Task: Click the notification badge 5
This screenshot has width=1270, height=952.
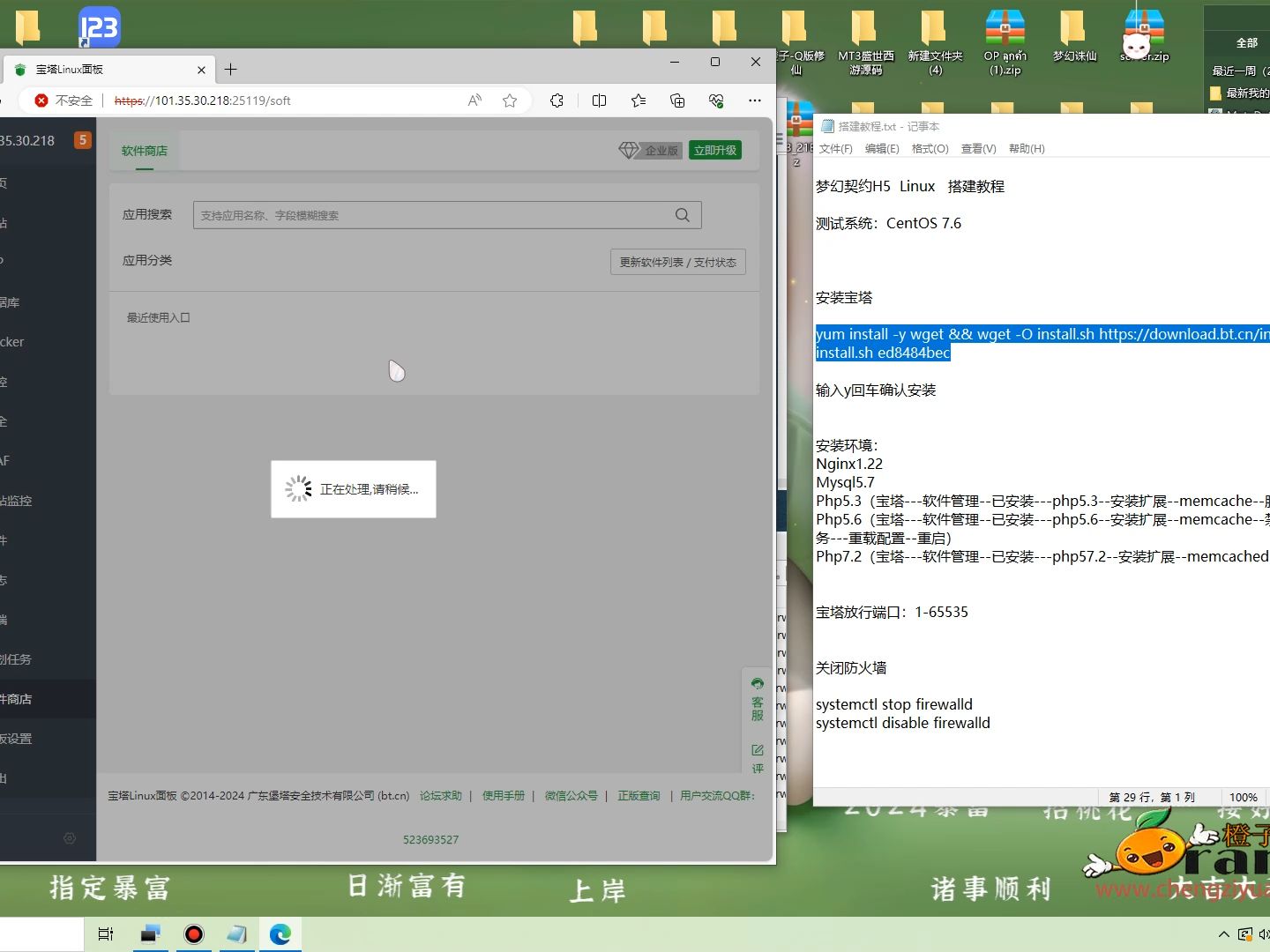Action: (83, 140)
